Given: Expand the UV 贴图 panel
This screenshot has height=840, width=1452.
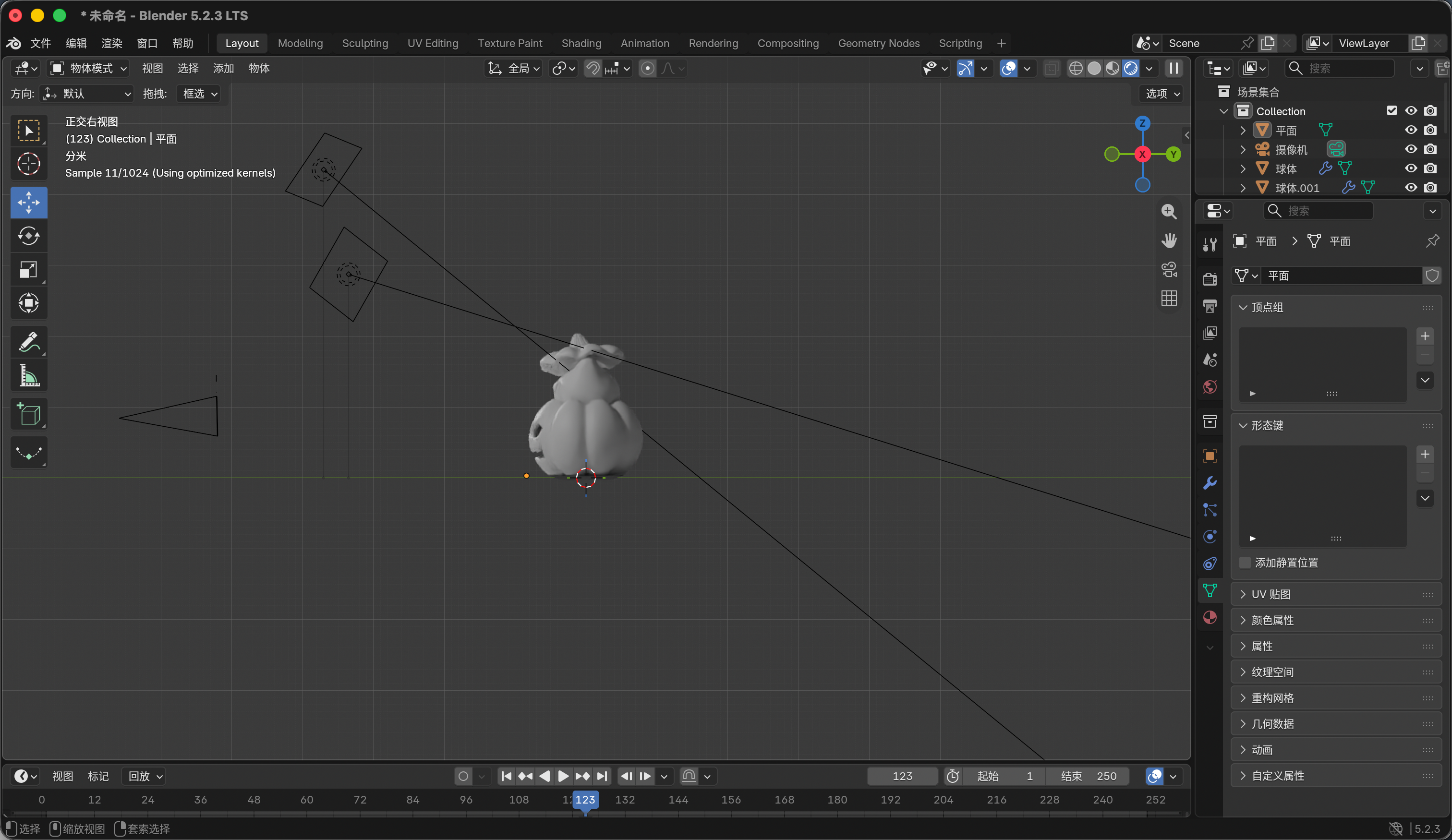Looking at the screenshot, I should 1336,594.
